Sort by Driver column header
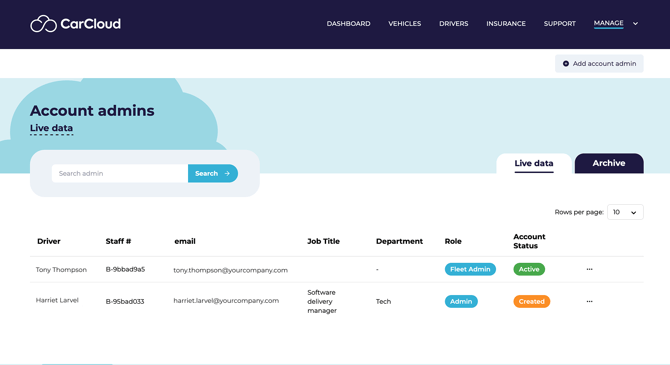 pyautogui.click(x=49, y=241)
